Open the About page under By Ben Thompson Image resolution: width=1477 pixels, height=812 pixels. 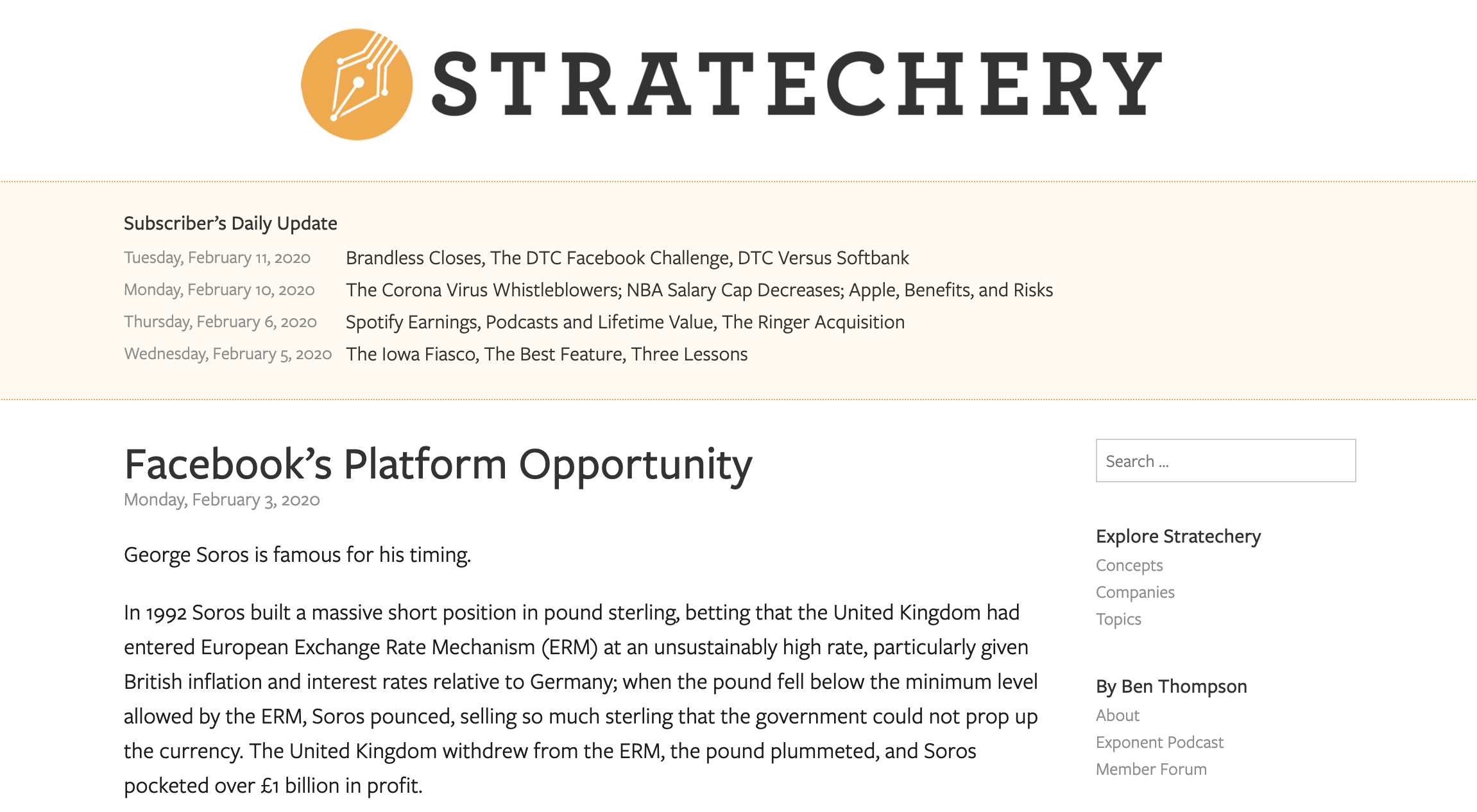[x=1117, y=715]
